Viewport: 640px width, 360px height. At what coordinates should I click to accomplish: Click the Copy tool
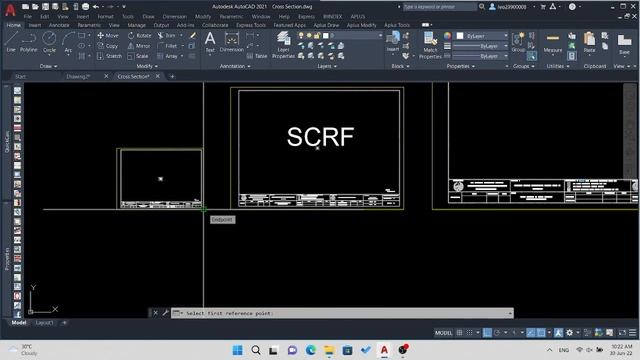point(108,46)
